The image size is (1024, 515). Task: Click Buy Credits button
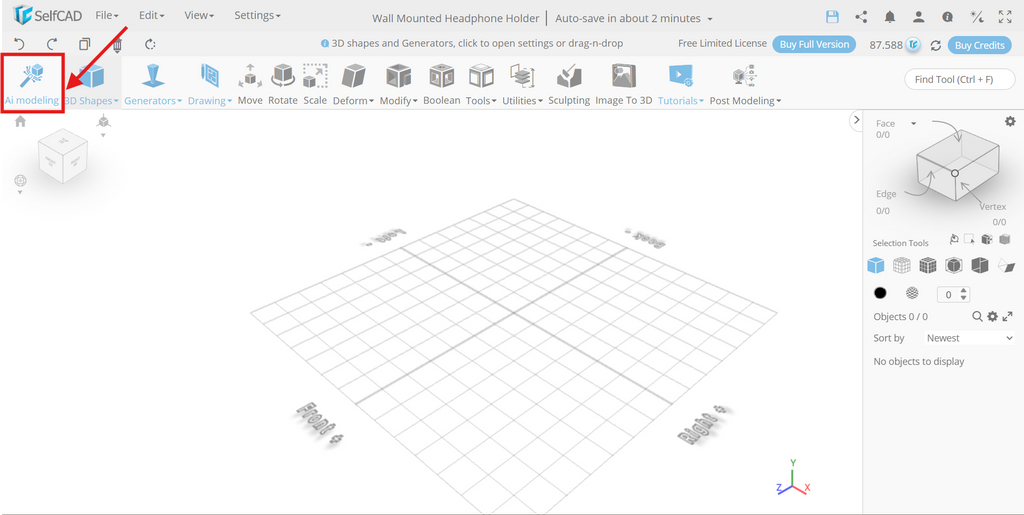coord(980,45)
